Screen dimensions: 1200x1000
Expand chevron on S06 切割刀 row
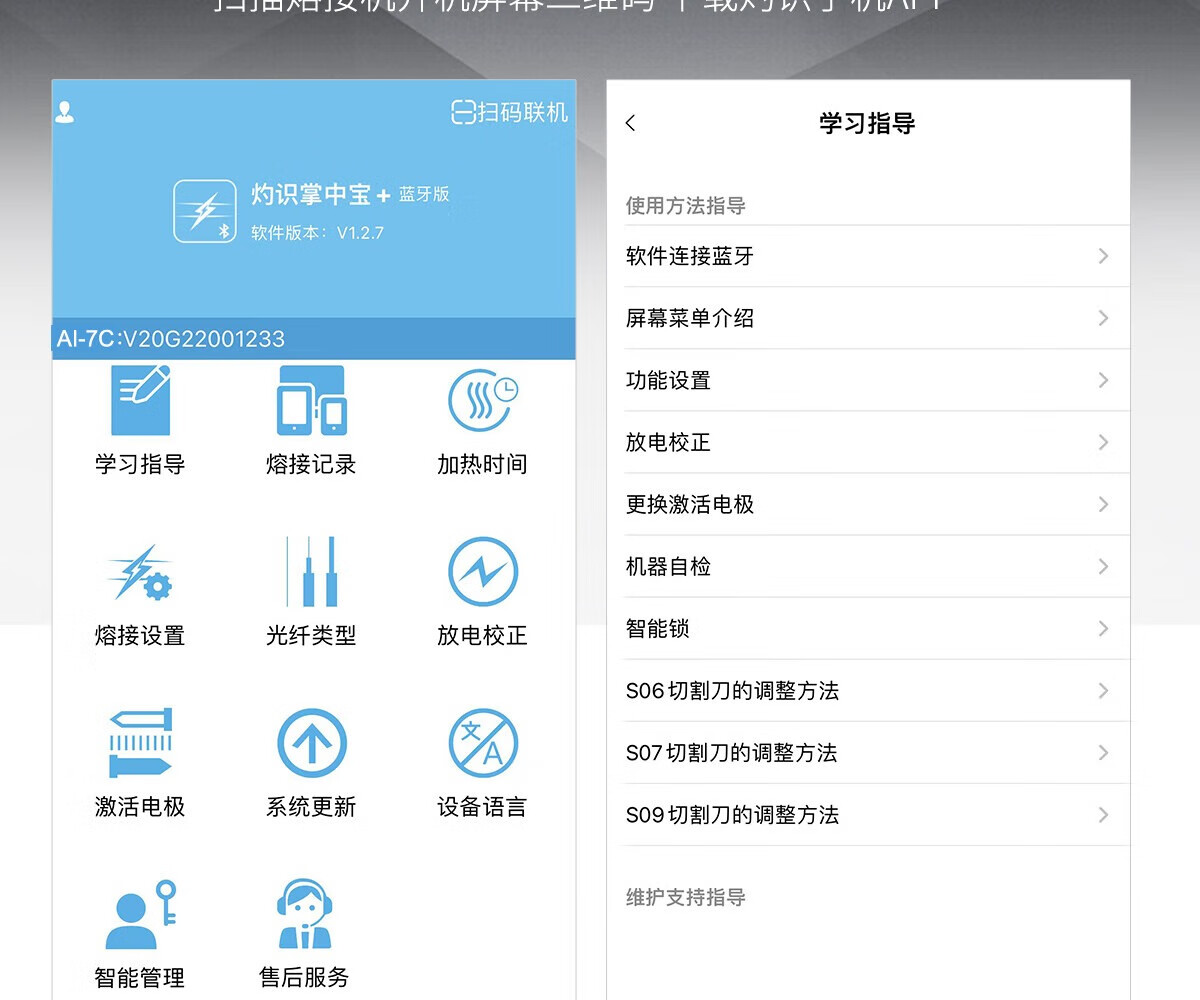coord(1103,690)
